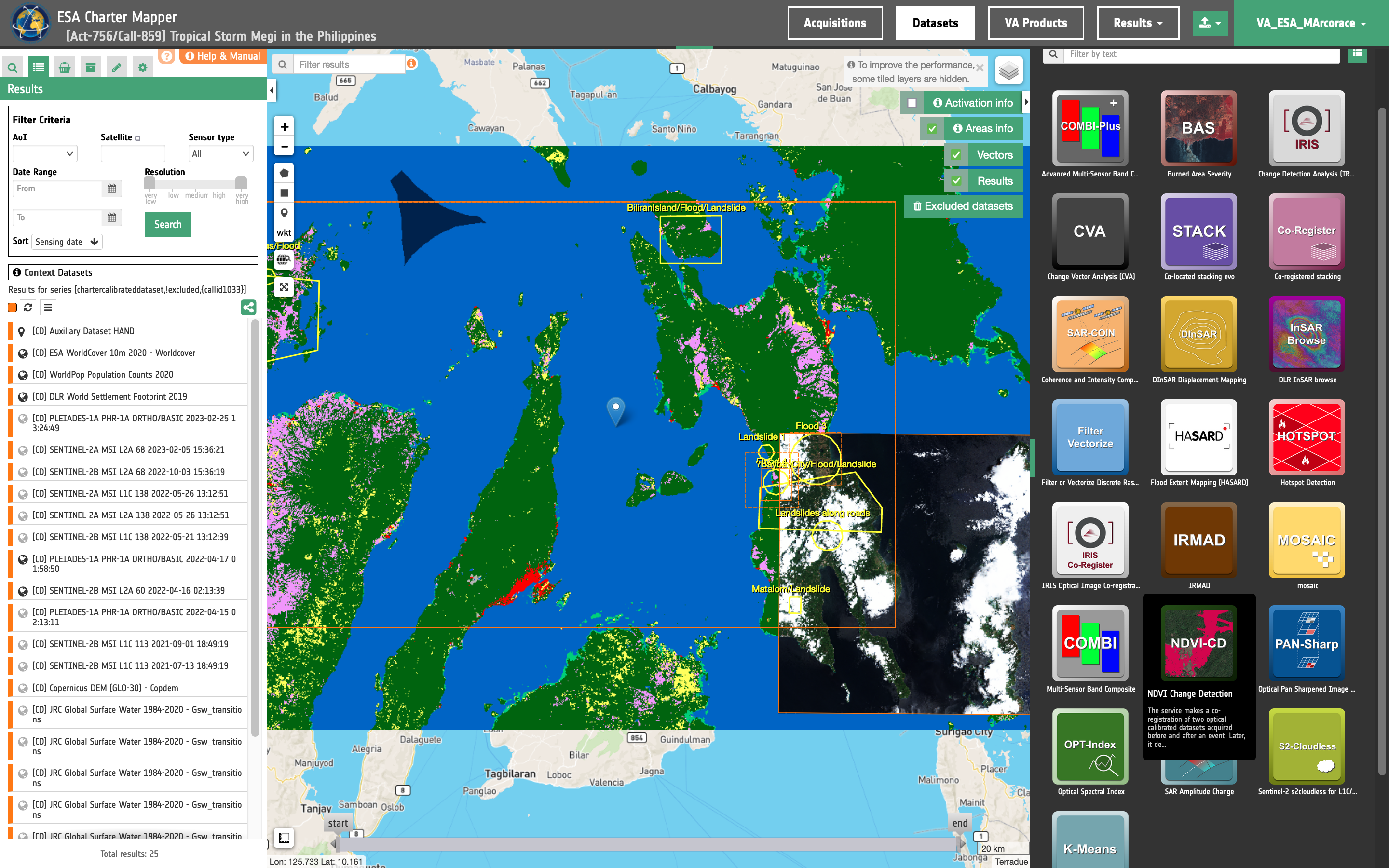This screenshot has width=1389, height=868.
Task: Open the Results dropdown in top bar
Action: point(1138,23)
